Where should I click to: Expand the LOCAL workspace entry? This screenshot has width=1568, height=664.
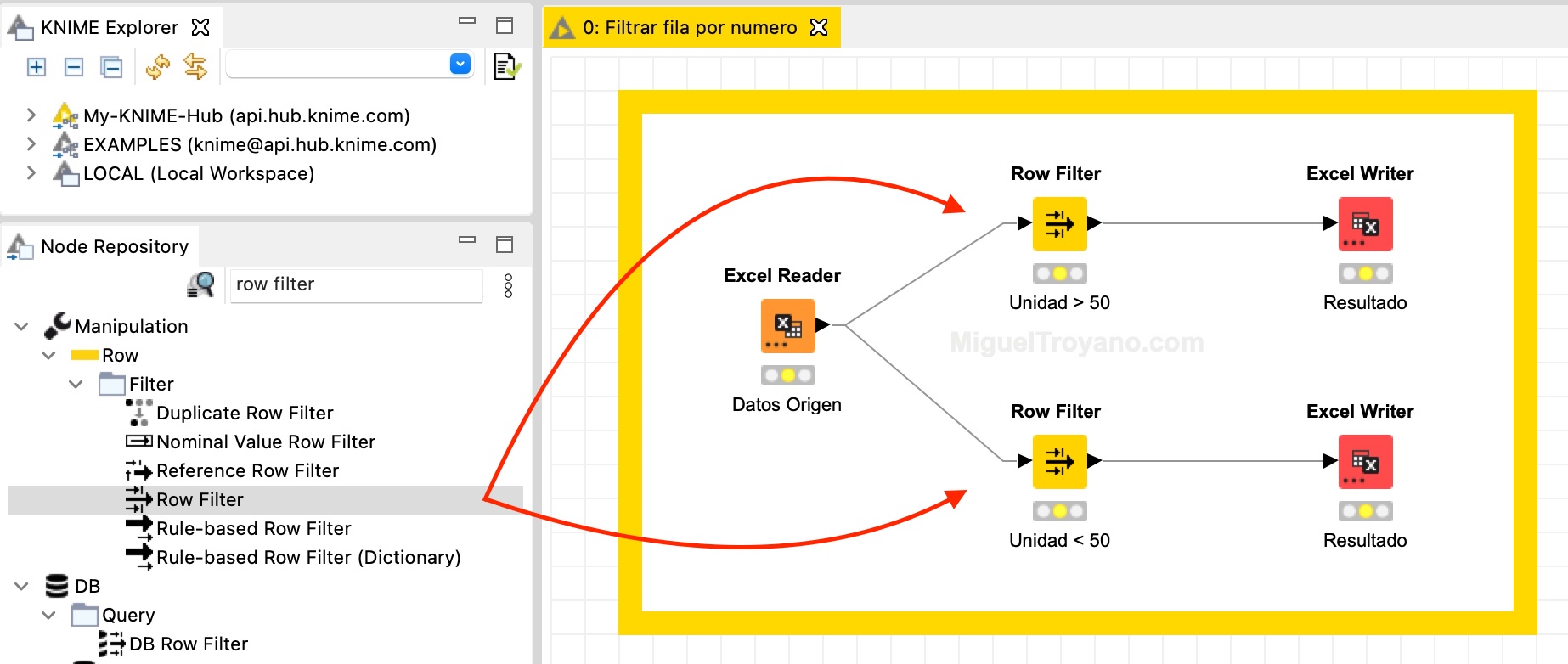point(31,172)
